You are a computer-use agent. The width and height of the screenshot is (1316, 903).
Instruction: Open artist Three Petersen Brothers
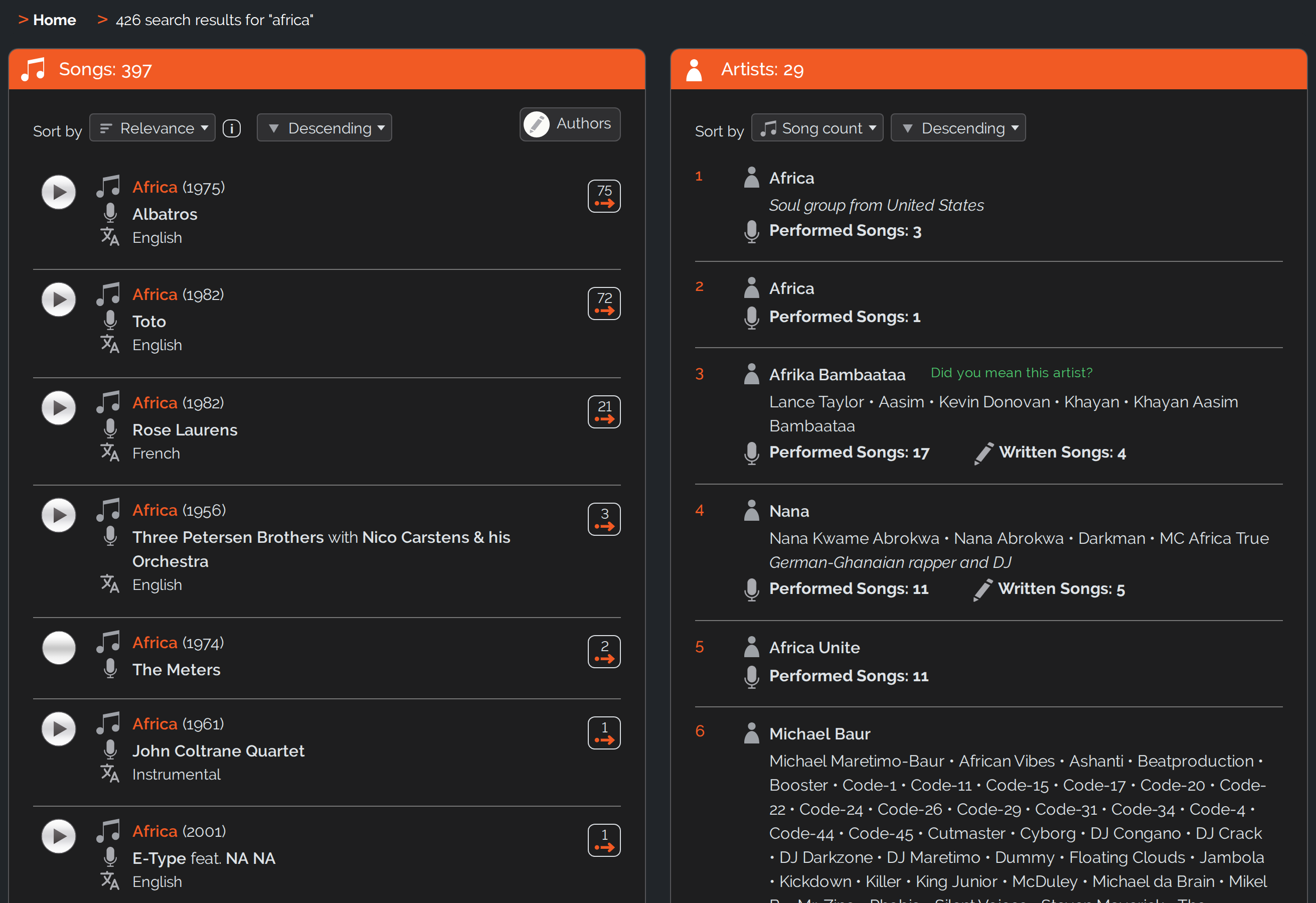coord(228,537)
